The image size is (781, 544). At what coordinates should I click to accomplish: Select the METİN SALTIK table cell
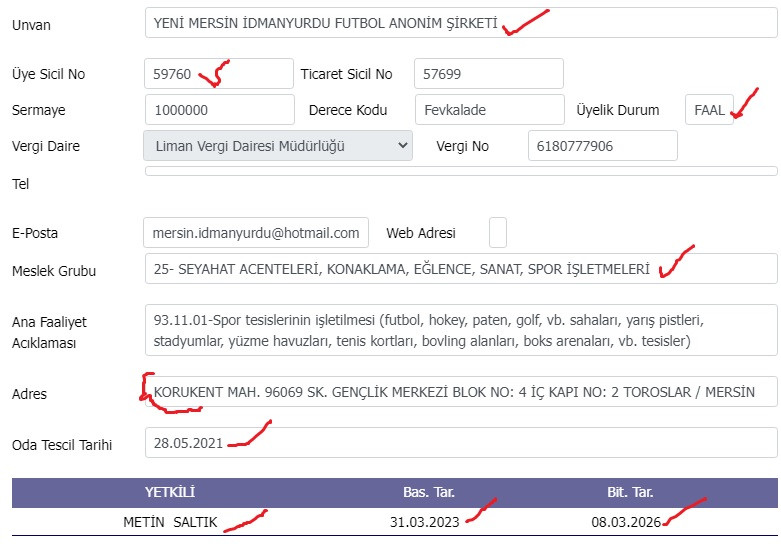pos(170,522)
